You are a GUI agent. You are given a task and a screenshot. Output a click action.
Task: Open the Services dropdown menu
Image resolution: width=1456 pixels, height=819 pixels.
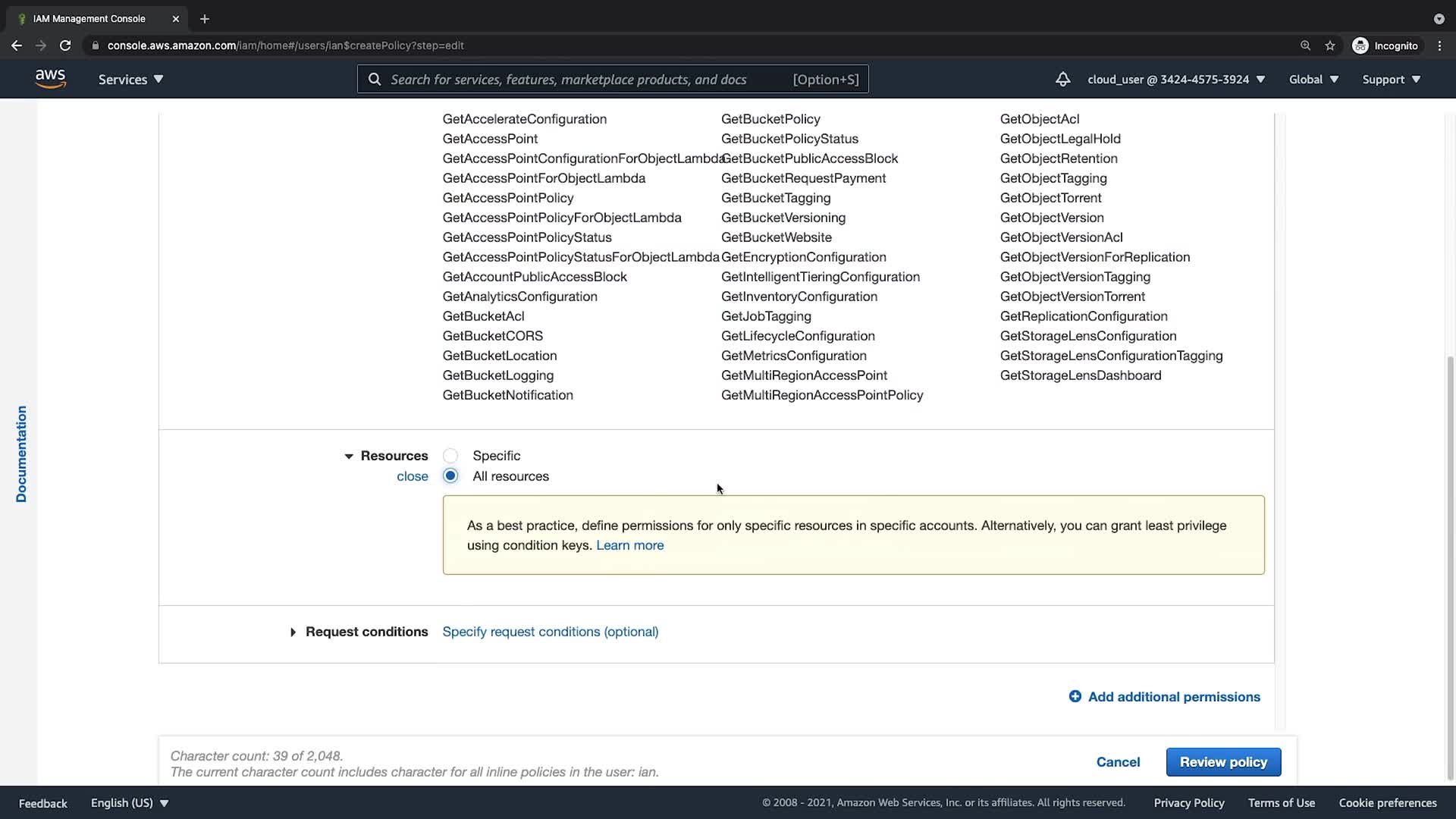tap(130, 79)
